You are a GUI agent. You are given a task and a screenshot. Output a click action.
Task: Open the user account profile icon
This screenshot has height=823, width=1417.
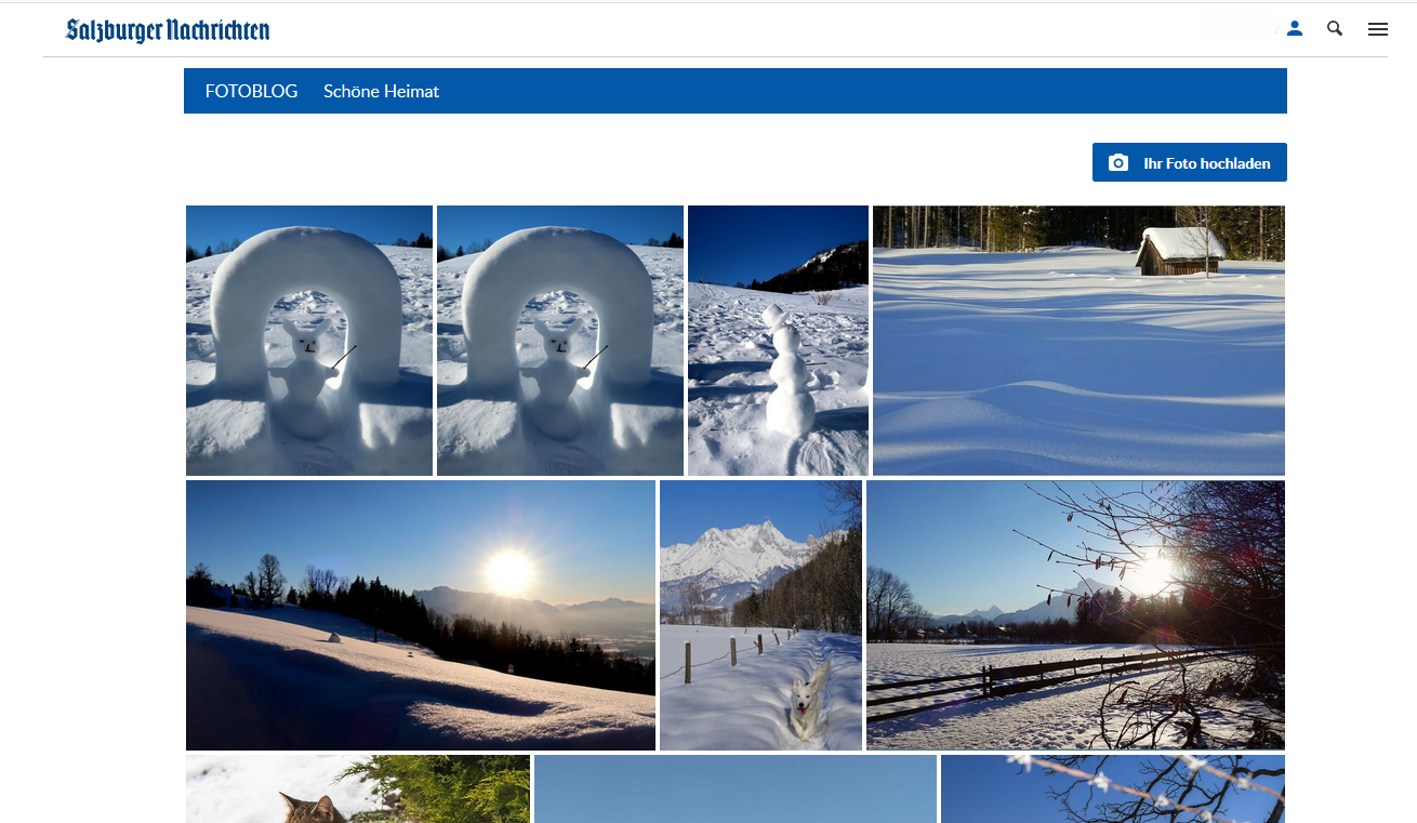click(x=1294, y=29)
